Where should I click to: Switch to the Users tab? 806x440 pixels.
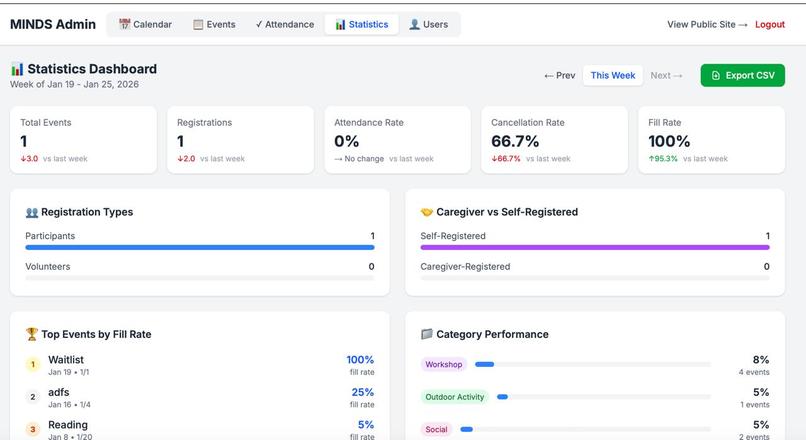(x=429, y=24)
